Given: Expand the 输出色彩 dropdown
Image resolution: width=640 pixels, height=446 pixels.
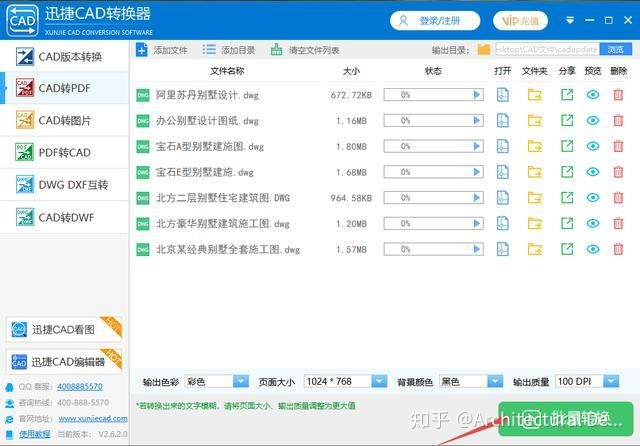Looking at the screenshot, I should [x=240, y=382].
